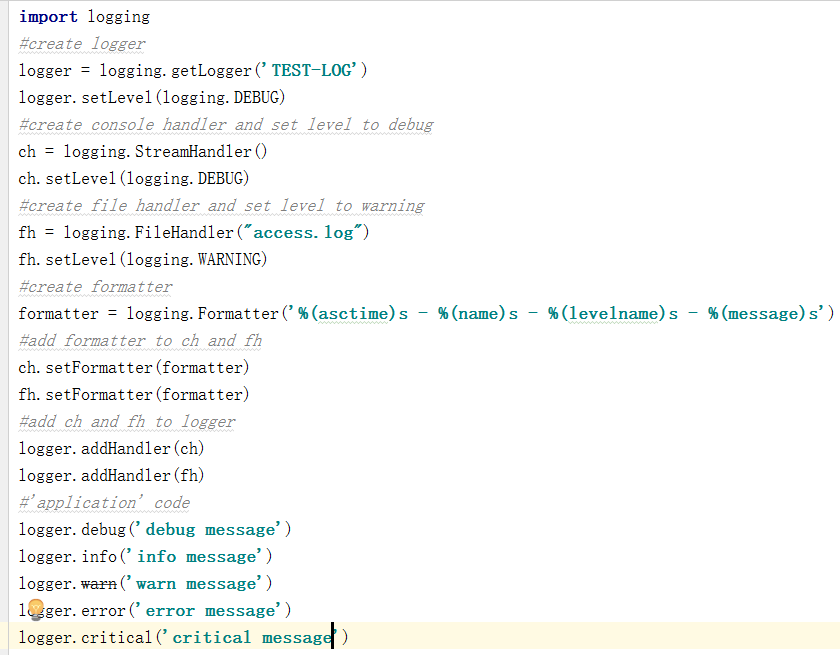
Task: Click the 'access.log' filename string
Action: tap(303, 232)
